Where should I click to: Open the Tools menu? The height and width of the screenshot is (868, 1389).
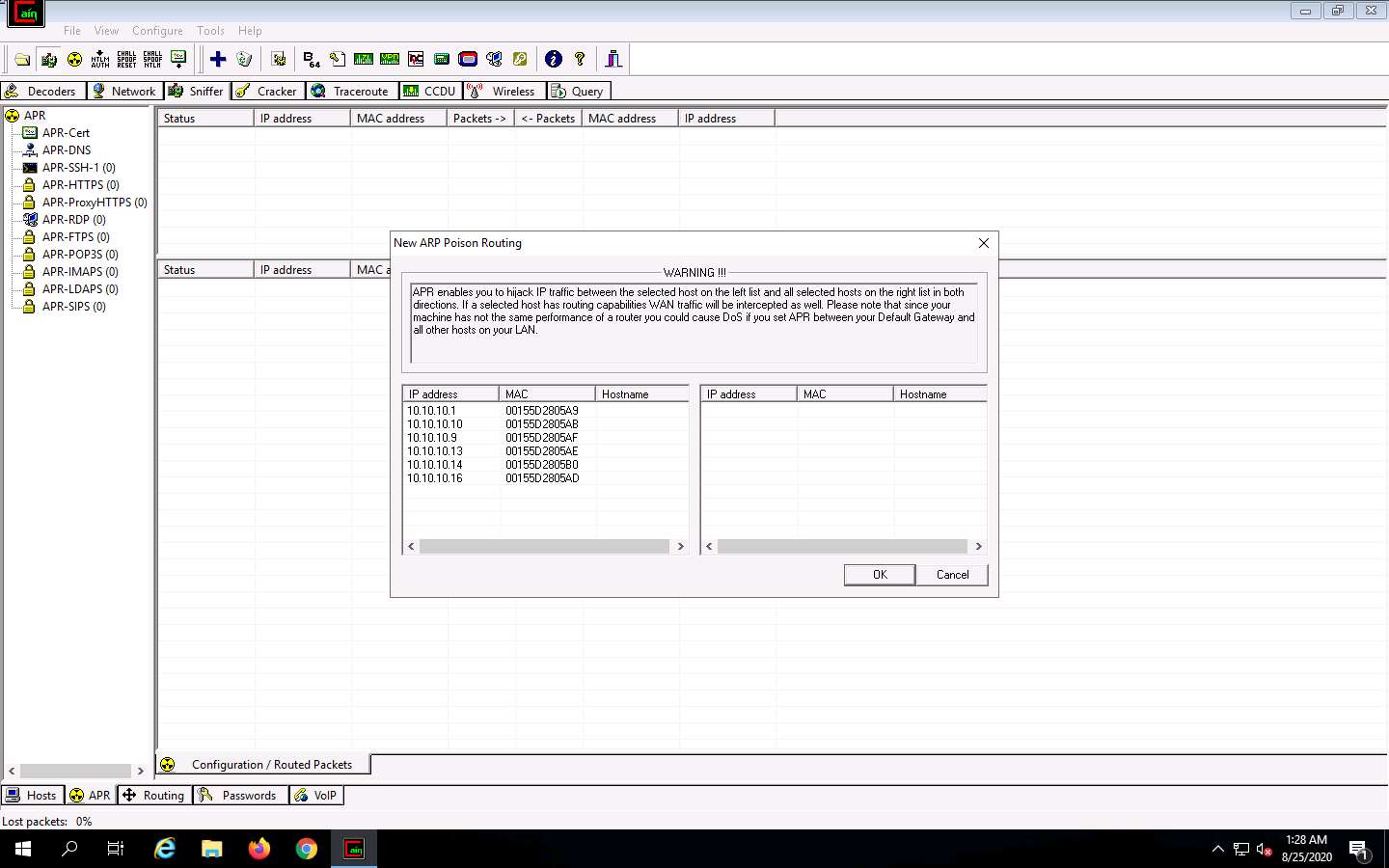(x=210, y=31)
